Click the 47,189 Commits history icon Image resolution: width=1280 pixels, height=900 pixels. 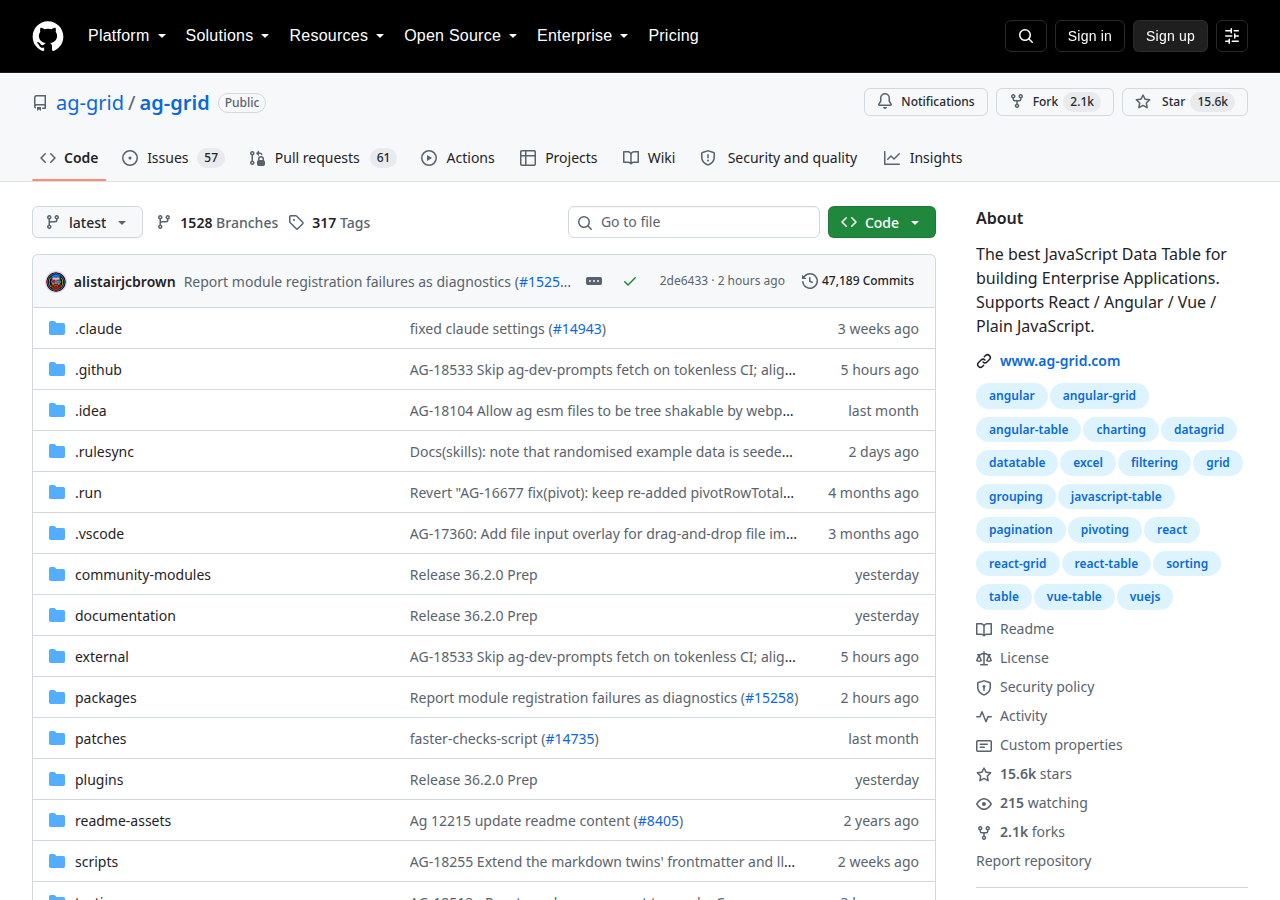[810, 281]
